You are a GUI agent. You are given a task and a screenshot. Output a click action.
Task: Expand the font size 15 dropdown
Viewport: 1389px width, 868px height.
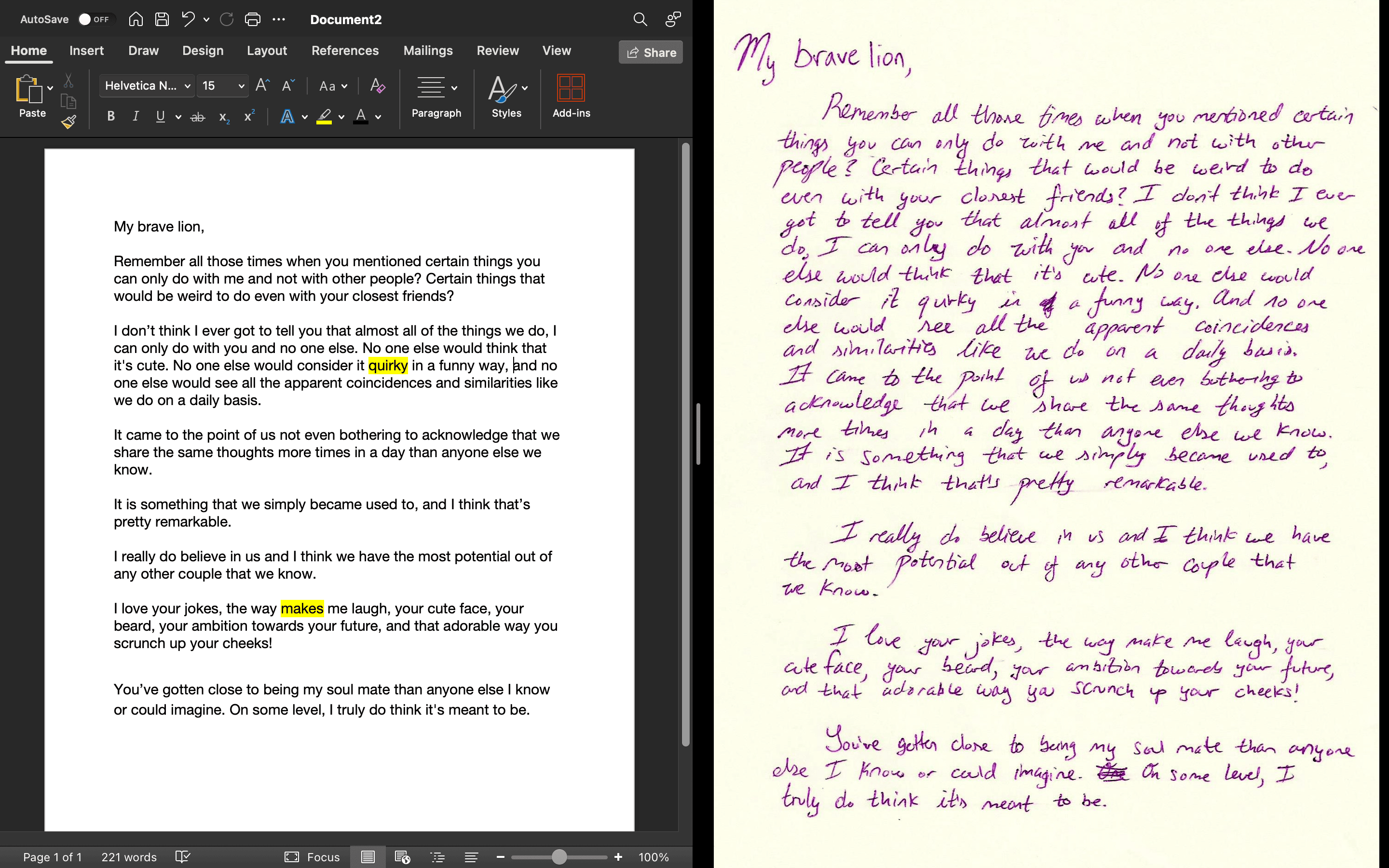(241, 86)
